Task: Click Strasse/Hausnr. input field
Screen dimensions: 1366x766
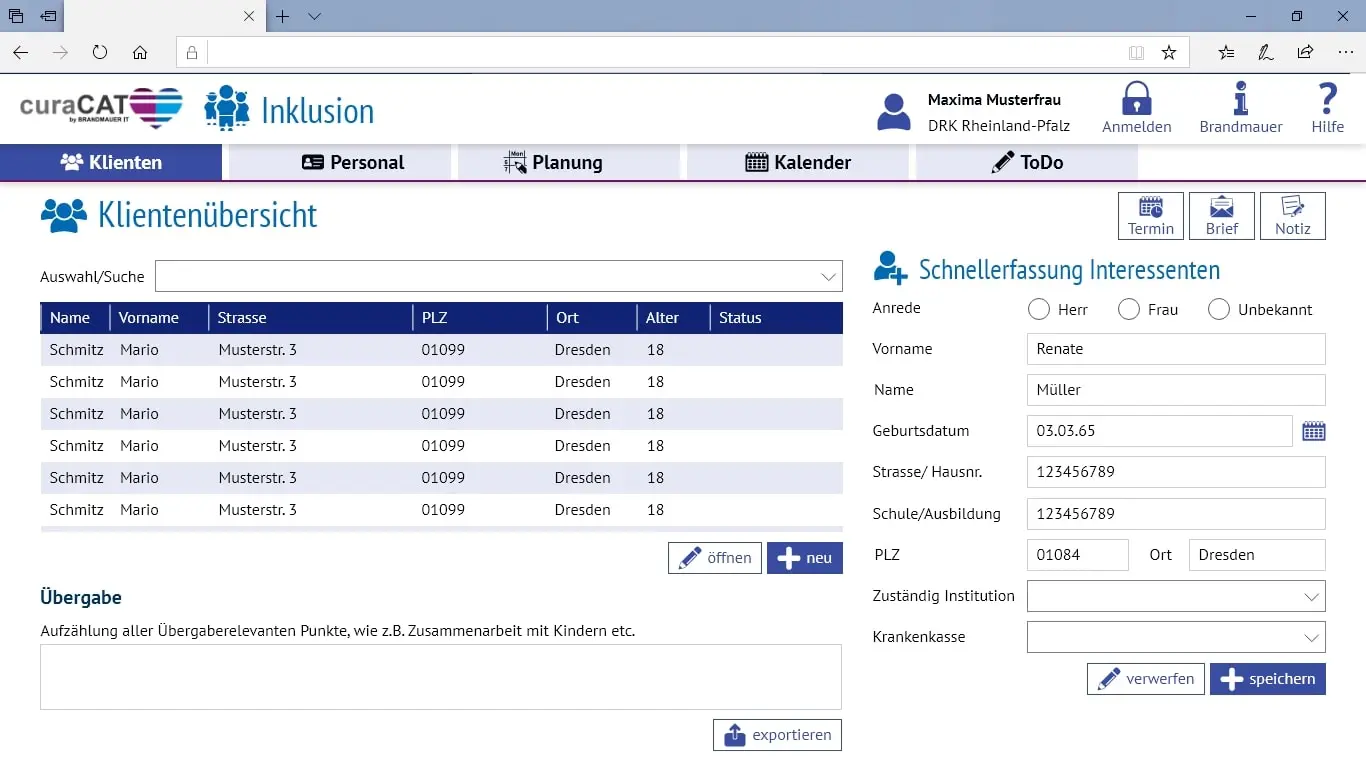Action: [x=1176, y=472]
